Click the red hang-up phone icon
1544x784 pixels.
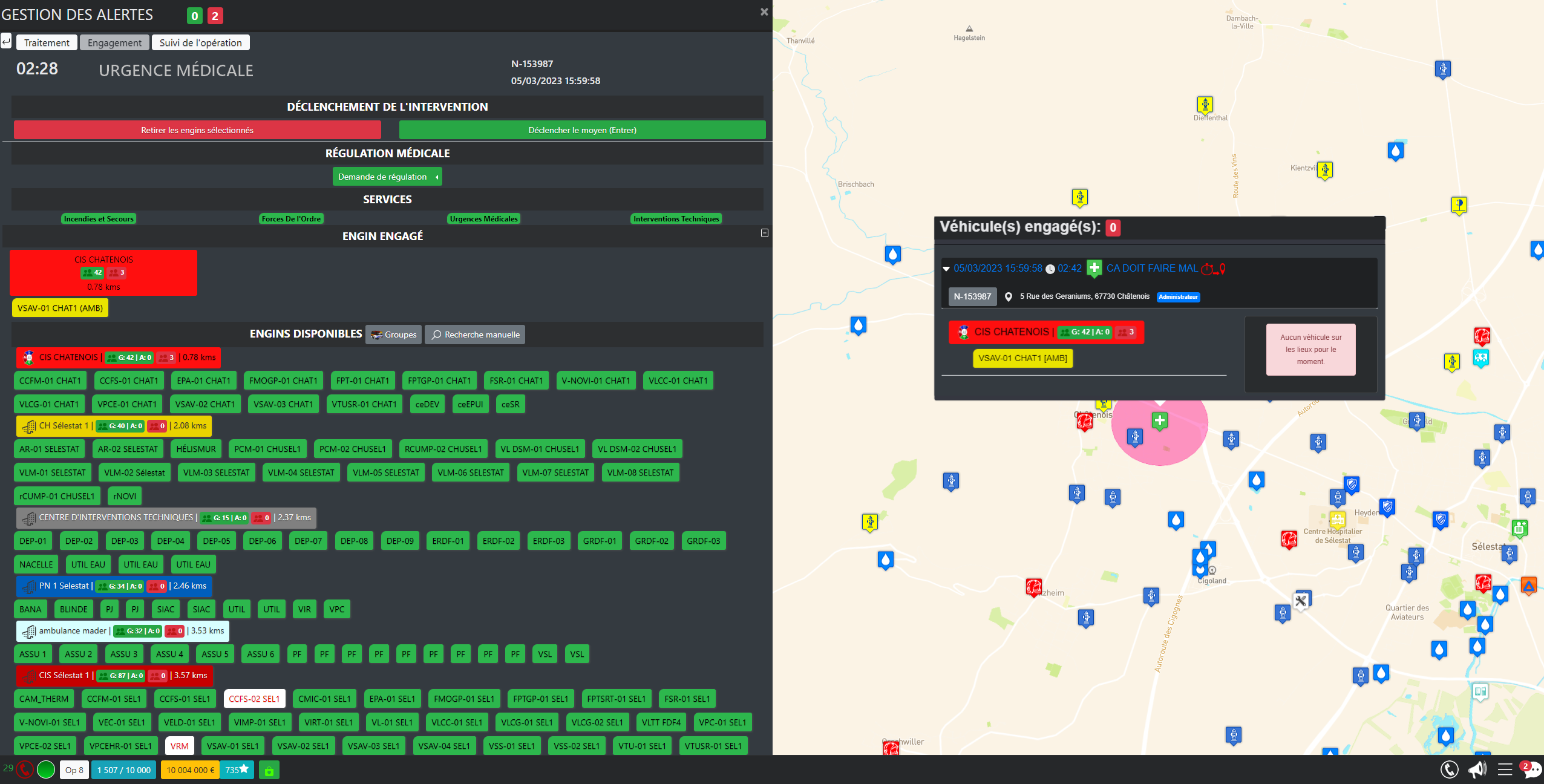coord(25,769)
